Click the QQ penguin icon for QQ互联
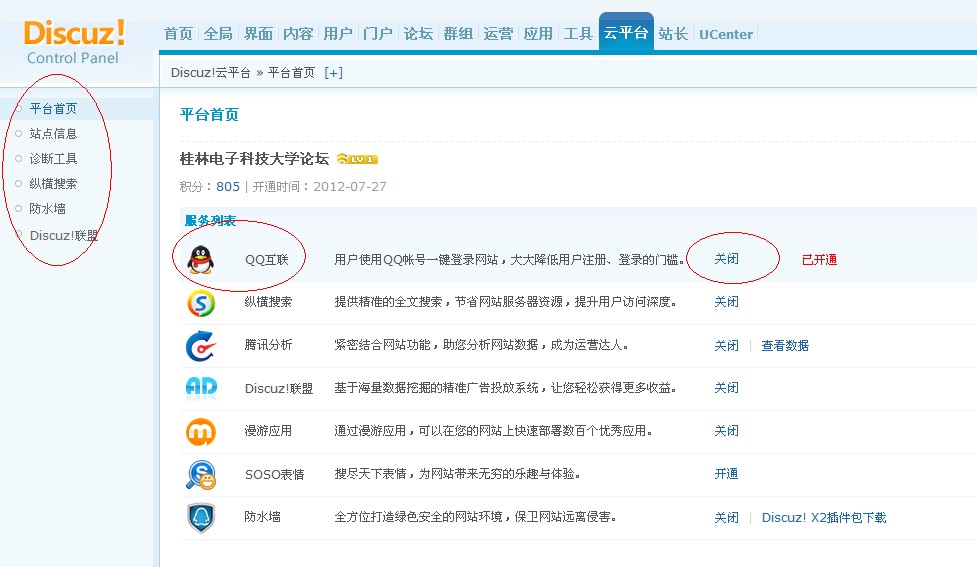Screen dimensions: 977x567 pos(201,259)
